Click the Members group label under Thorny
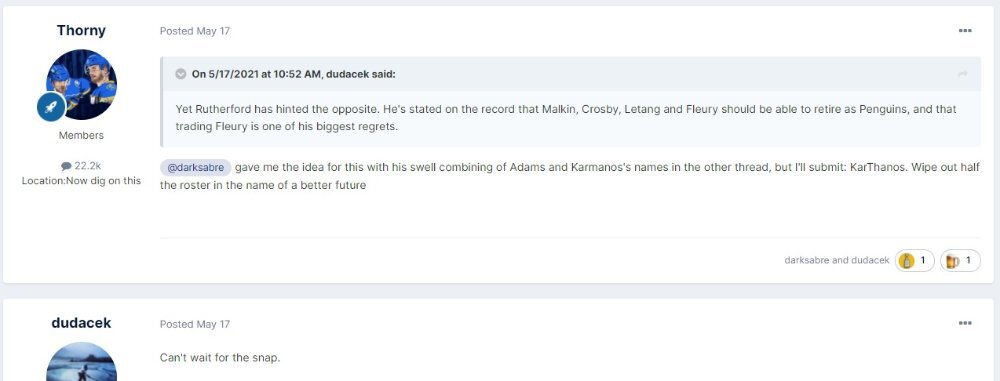 point(81,135)
